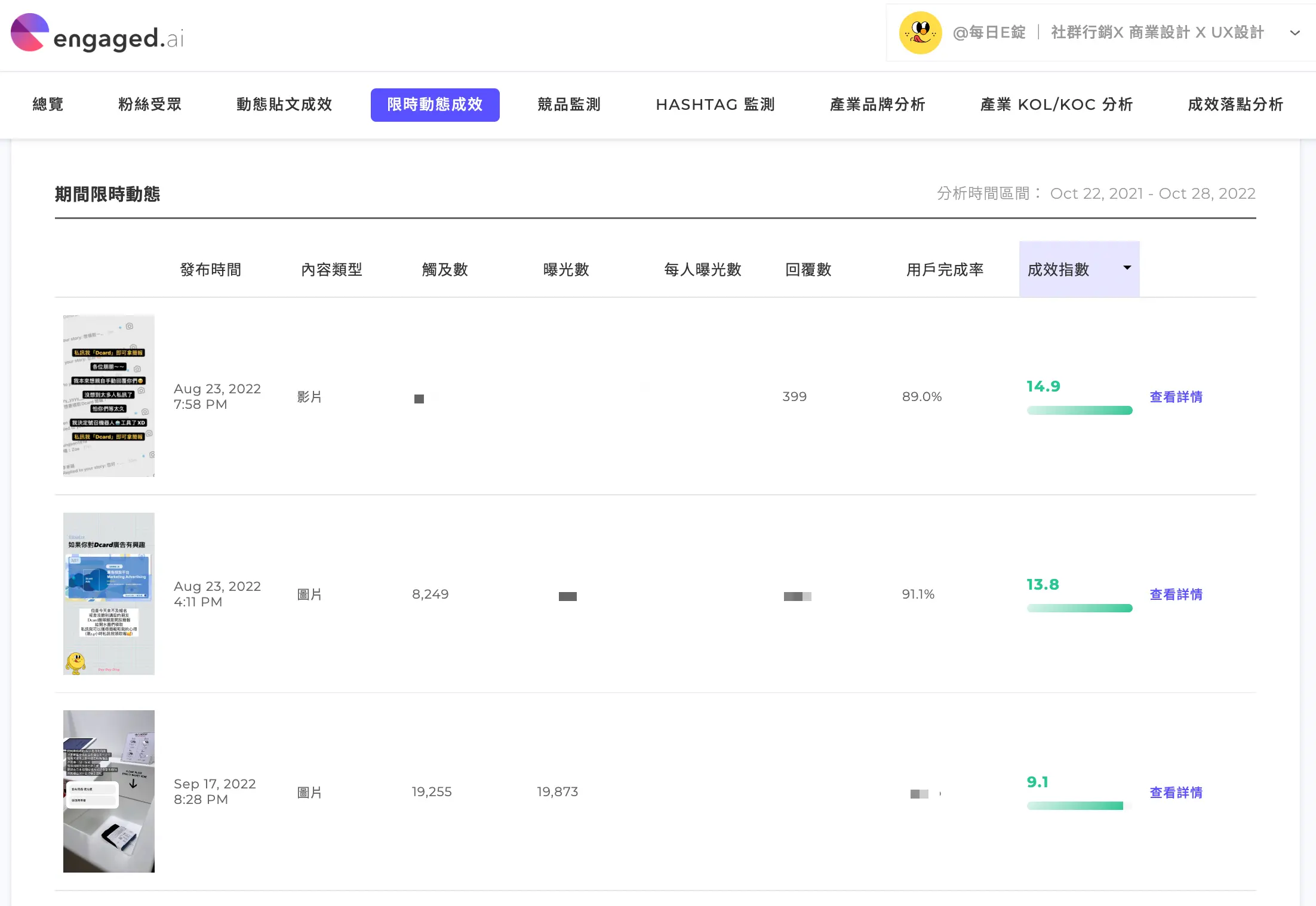The height and width of the screenshot is (906, 1316).
Task: Click the 發布時間 column header
Action: point(211,270)
